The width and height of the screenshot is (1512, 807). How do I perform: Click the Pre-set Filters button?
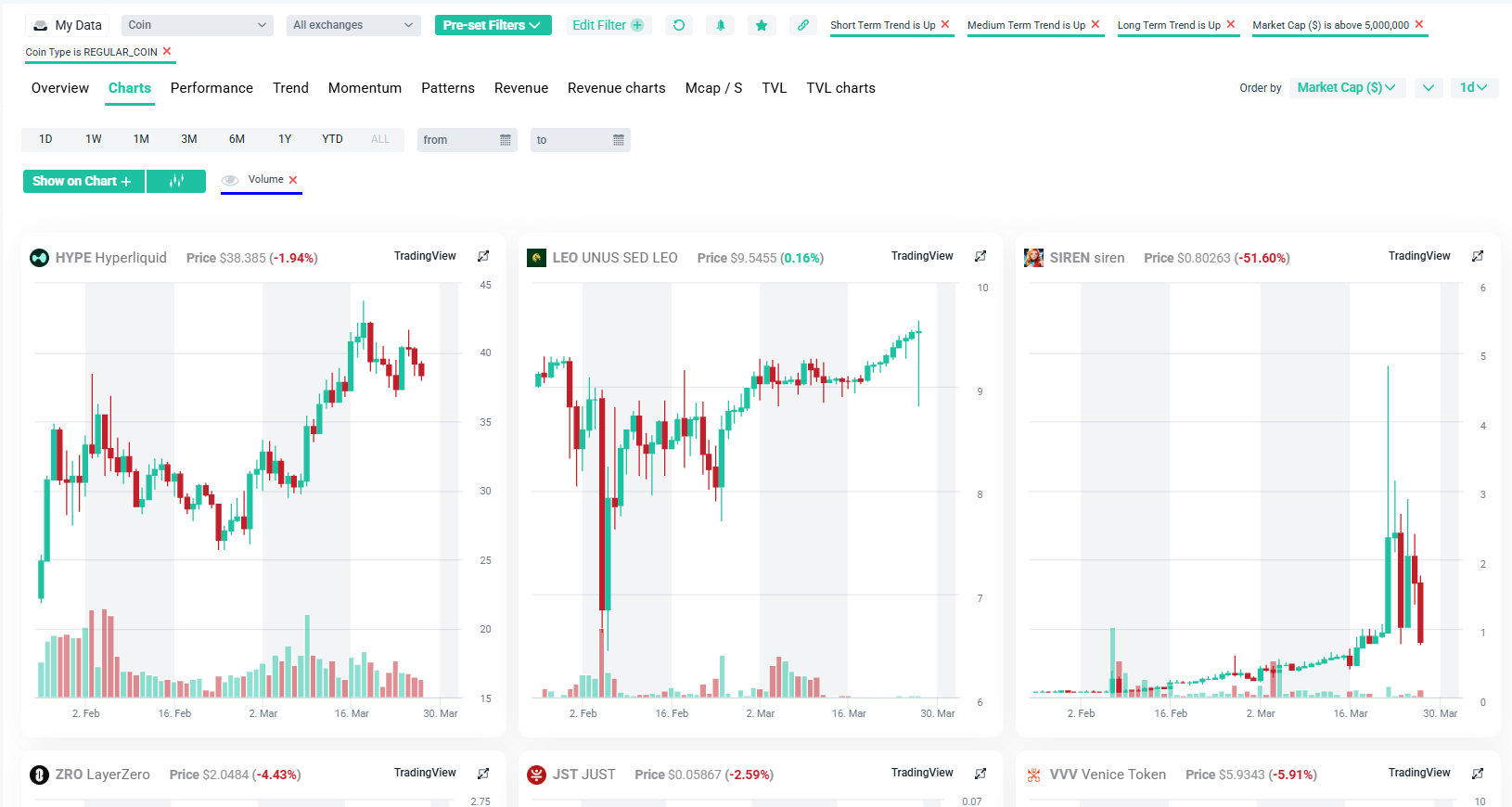click(x=493, y=25)
